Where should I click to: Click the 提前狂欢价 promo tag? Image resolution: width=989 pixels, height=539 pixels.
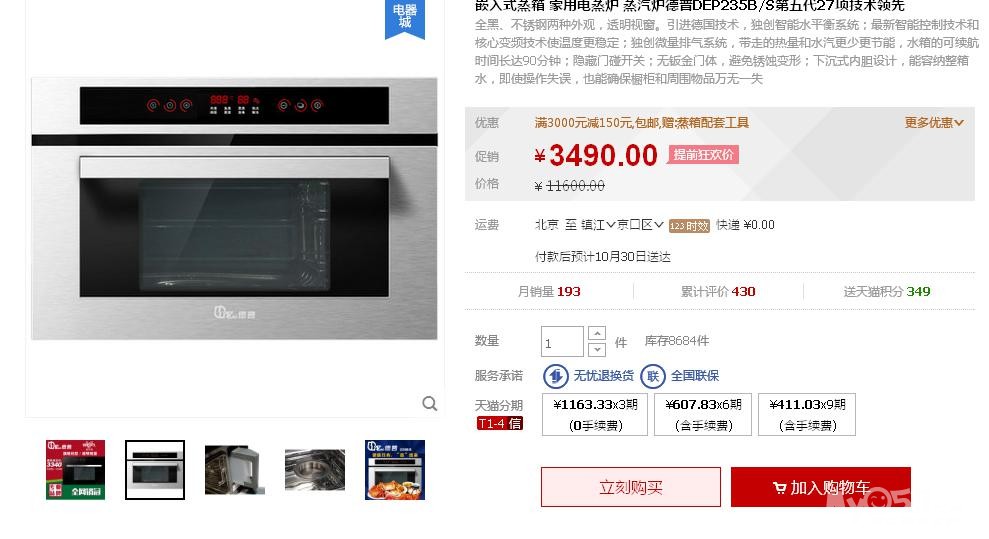pyautogui.click(x=703, y=155)
